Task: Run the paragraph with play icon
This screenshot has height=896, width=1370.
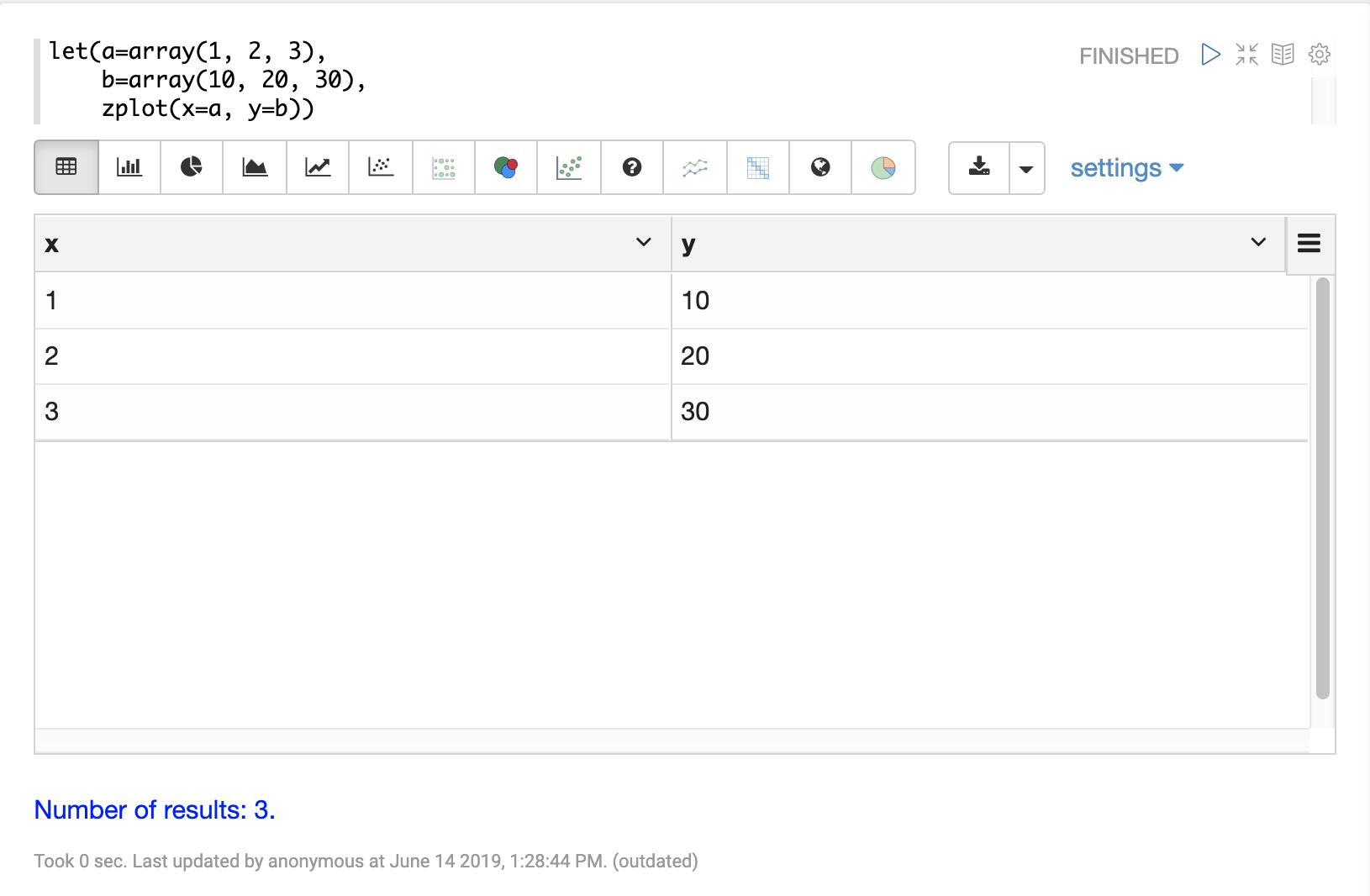Action: [1210, 55]
